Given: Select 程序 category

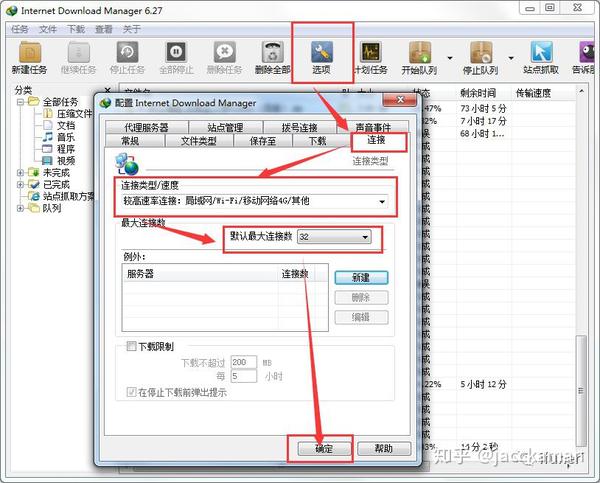Looking at the screenshot, I should [65, 149].
